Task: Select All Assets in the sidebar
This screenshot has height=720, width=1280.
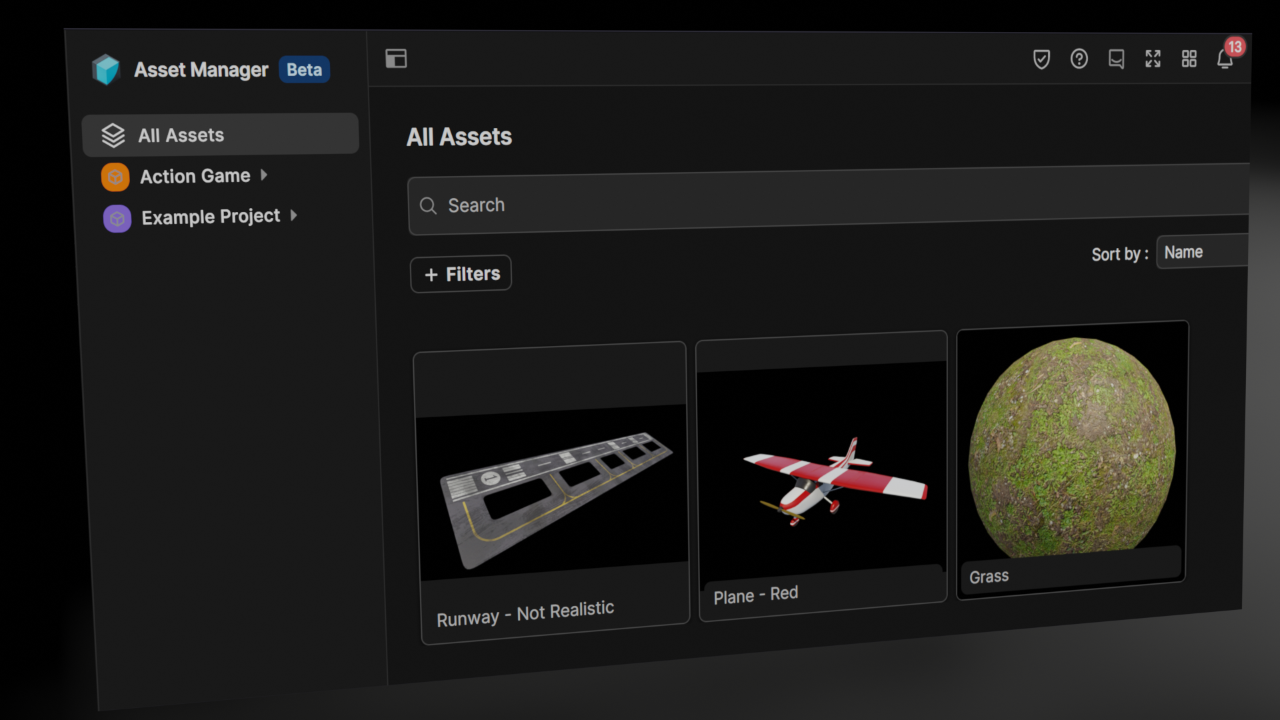Action: tap(220, 135)
